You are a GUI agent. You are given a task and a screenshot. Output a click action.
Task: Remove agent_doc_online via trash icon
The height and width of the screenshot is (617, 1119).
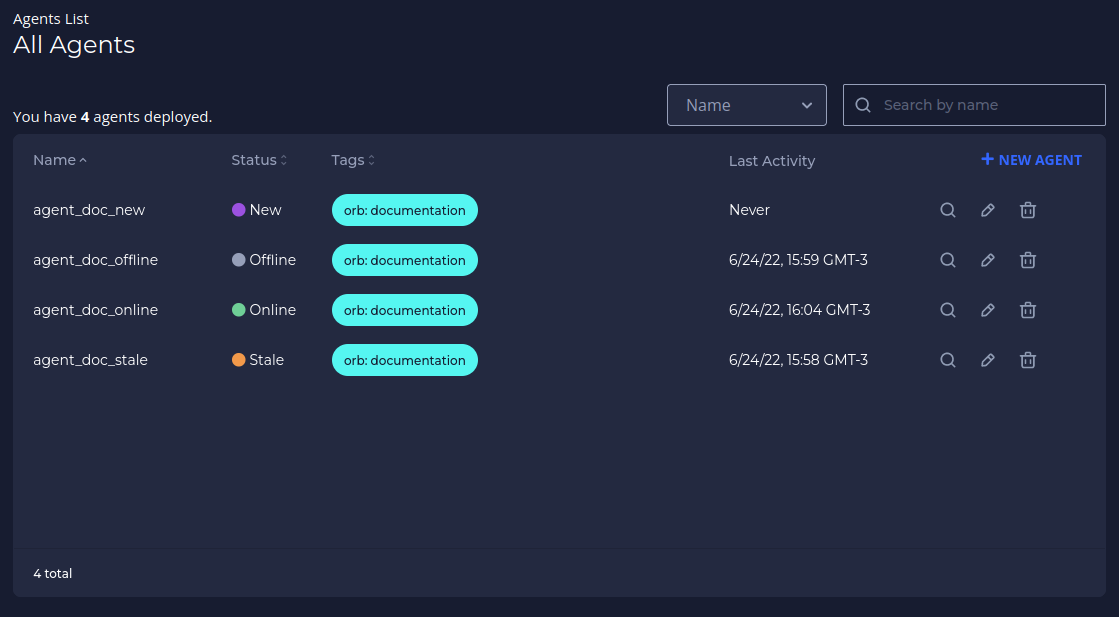tap(1028, 310)
